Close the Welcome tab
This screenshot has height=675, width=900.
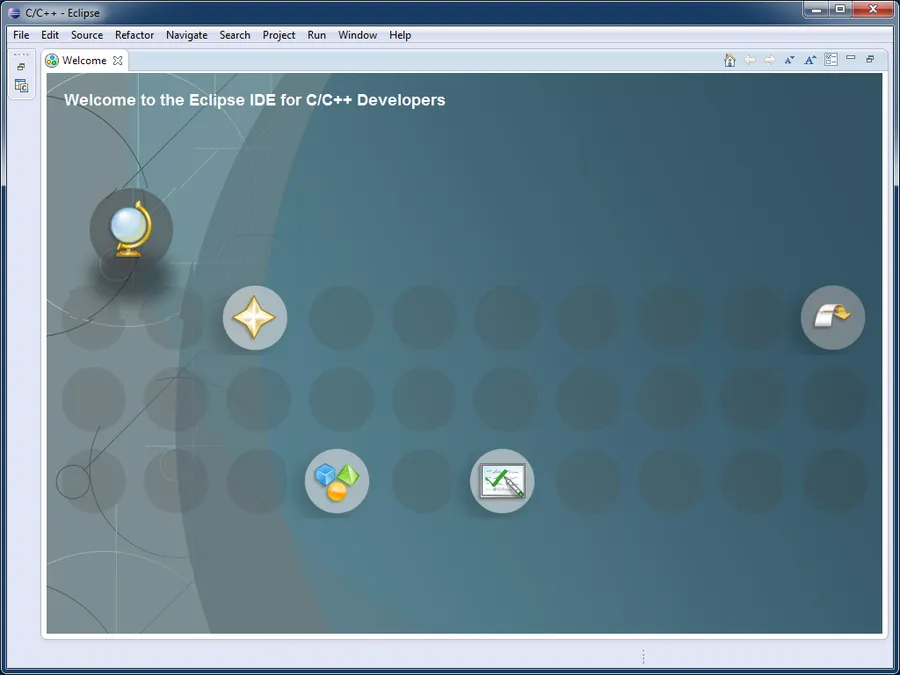[x=118, y=60]
